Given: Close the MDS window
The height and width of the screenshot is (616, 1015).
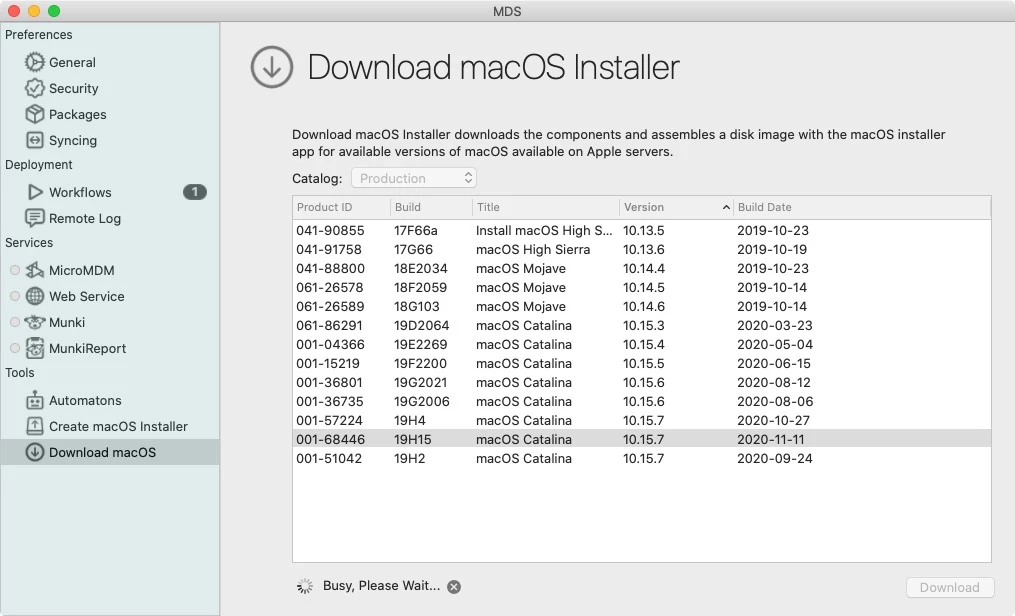Looking at the screenshot, I should click(14, 11).
